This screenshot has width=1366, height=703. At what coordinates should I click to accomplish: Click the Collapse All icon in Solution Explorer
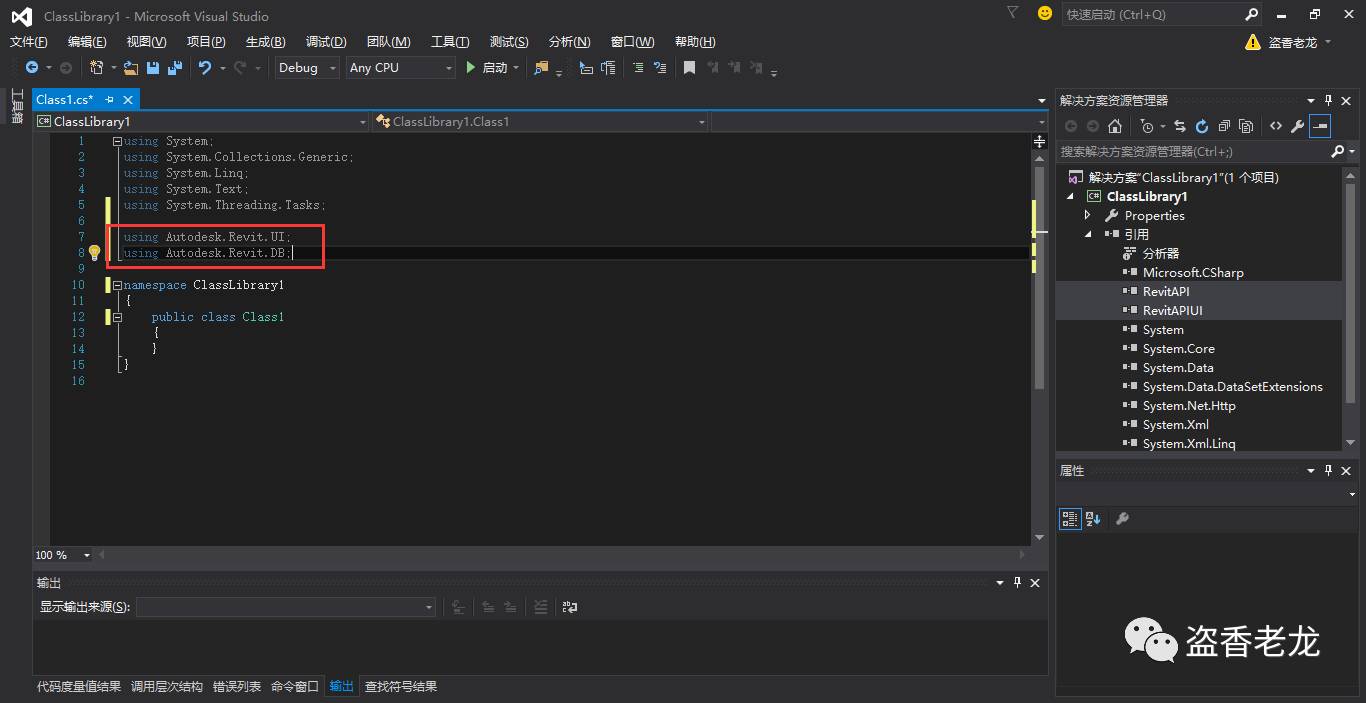point(1224,126)
